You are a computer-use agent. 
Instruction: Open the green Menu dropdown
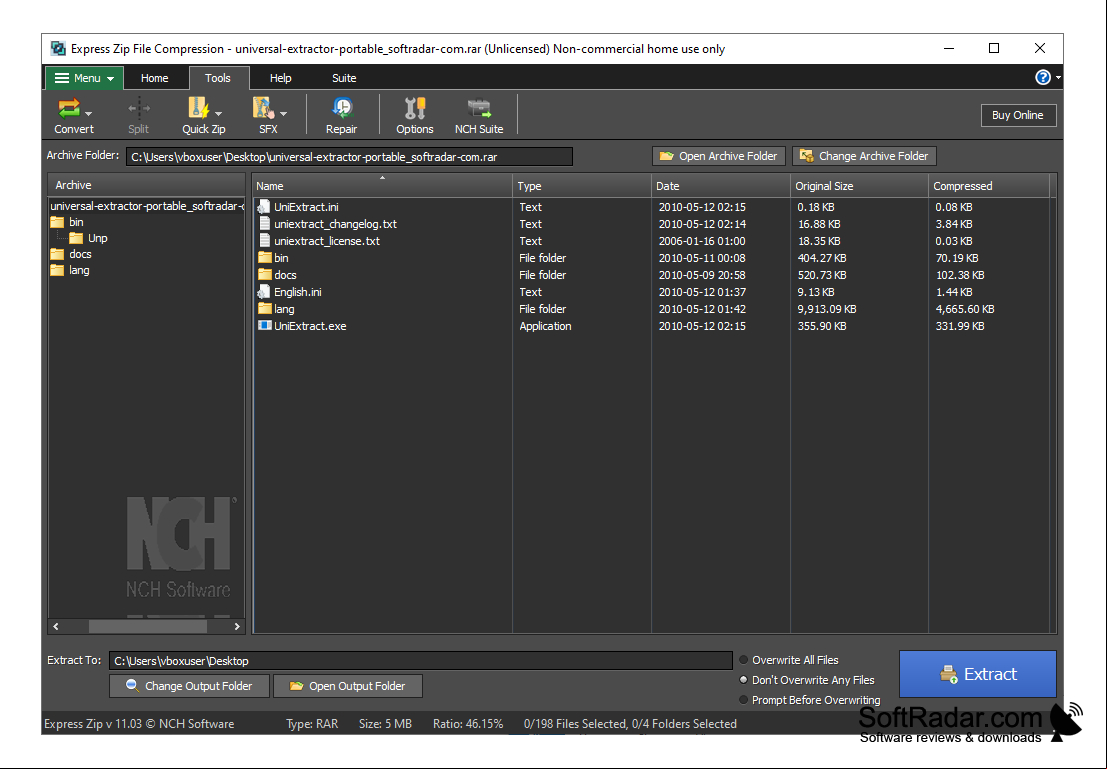point(84,78)
